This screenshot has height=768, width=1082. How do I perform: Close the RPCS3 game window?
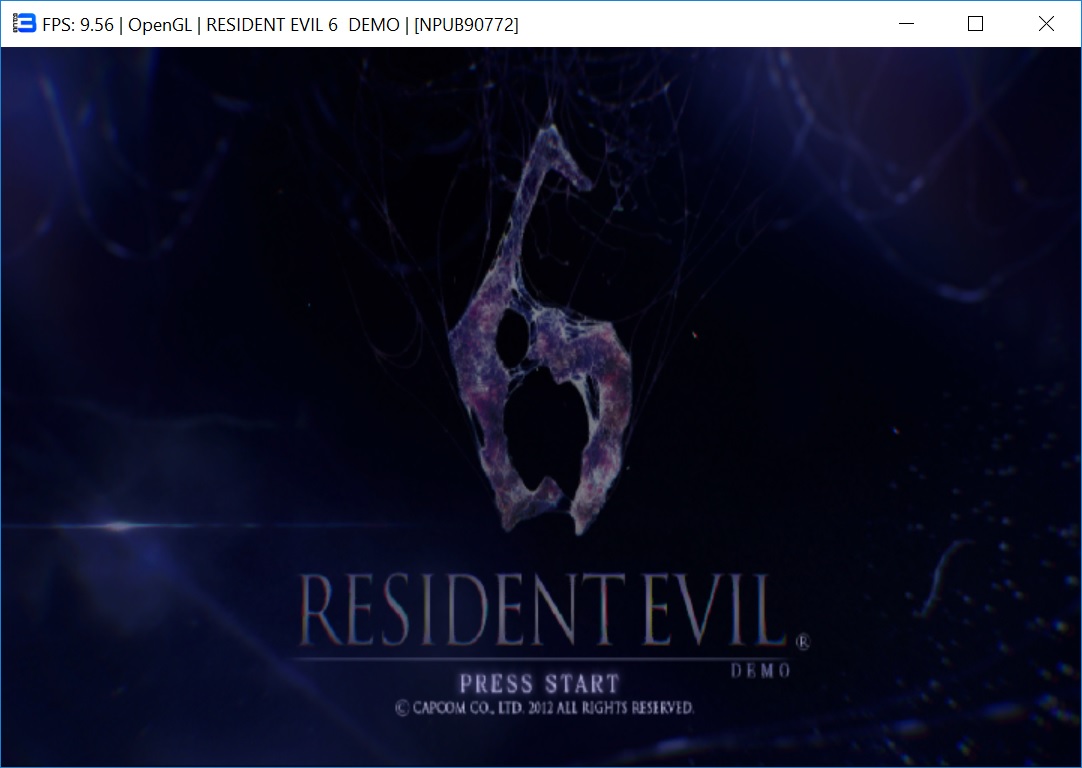[x=1045, y=23]
